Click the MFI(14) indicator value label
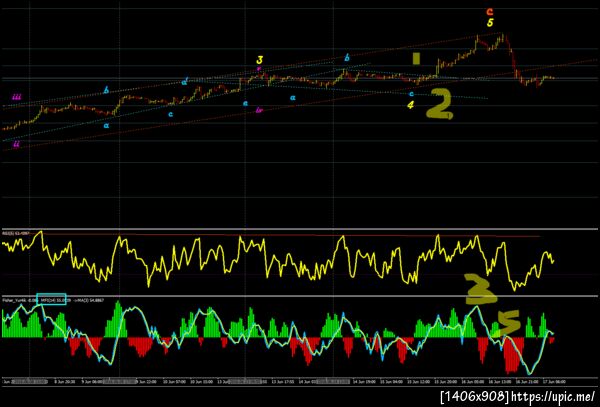 [x=55, y=300]
